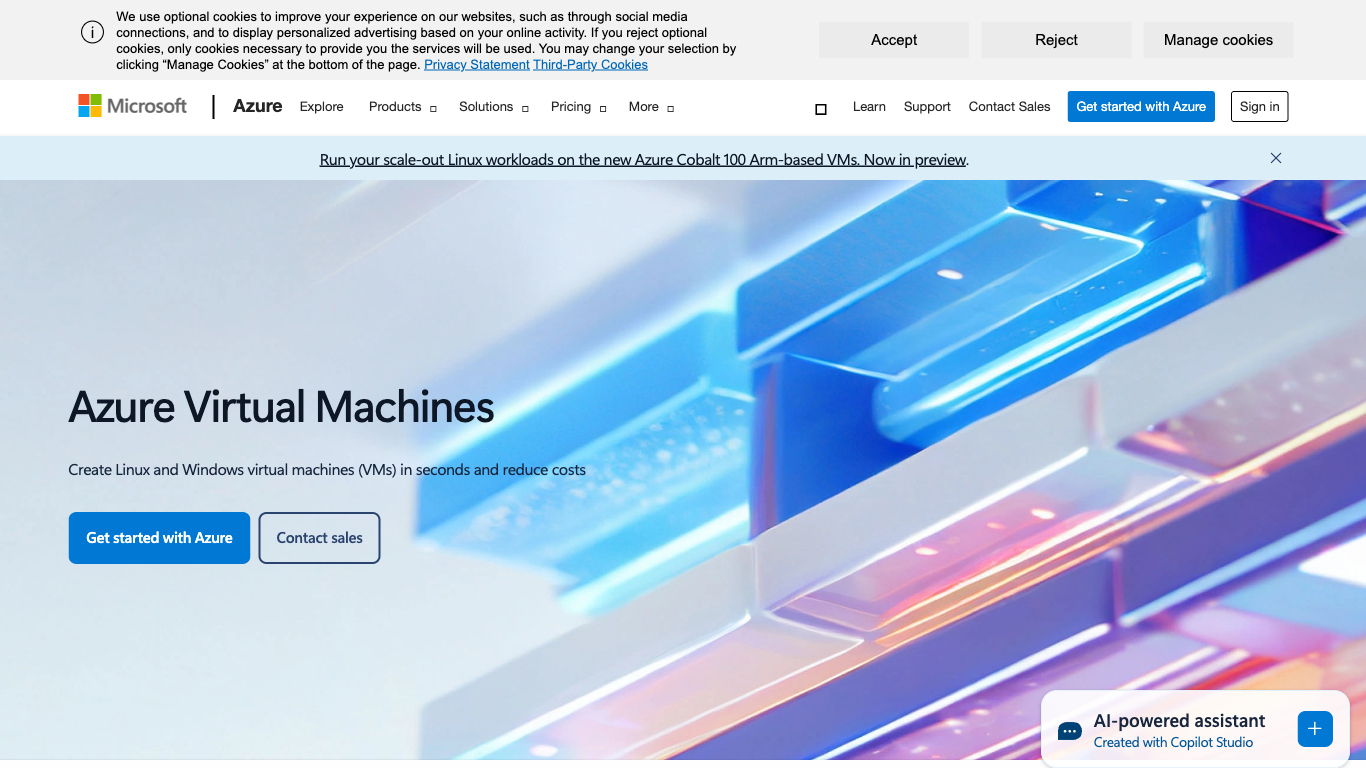The height and width of the screenshot is (768, 1366).
Task: Accept optional cookies
Action: pyautogui.click(x=894, y=40)
